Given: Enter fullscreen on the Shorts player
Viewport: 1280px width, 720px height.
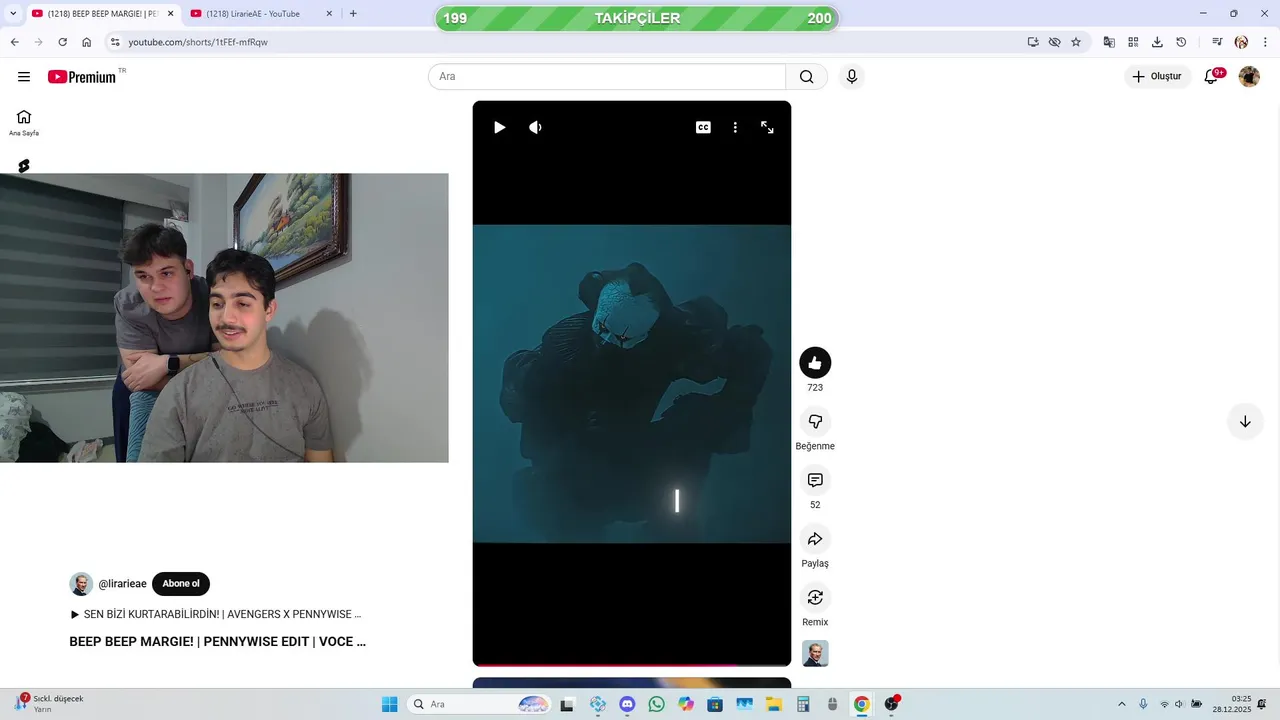Looking at the screenshot, I should [x=767, y=127].
